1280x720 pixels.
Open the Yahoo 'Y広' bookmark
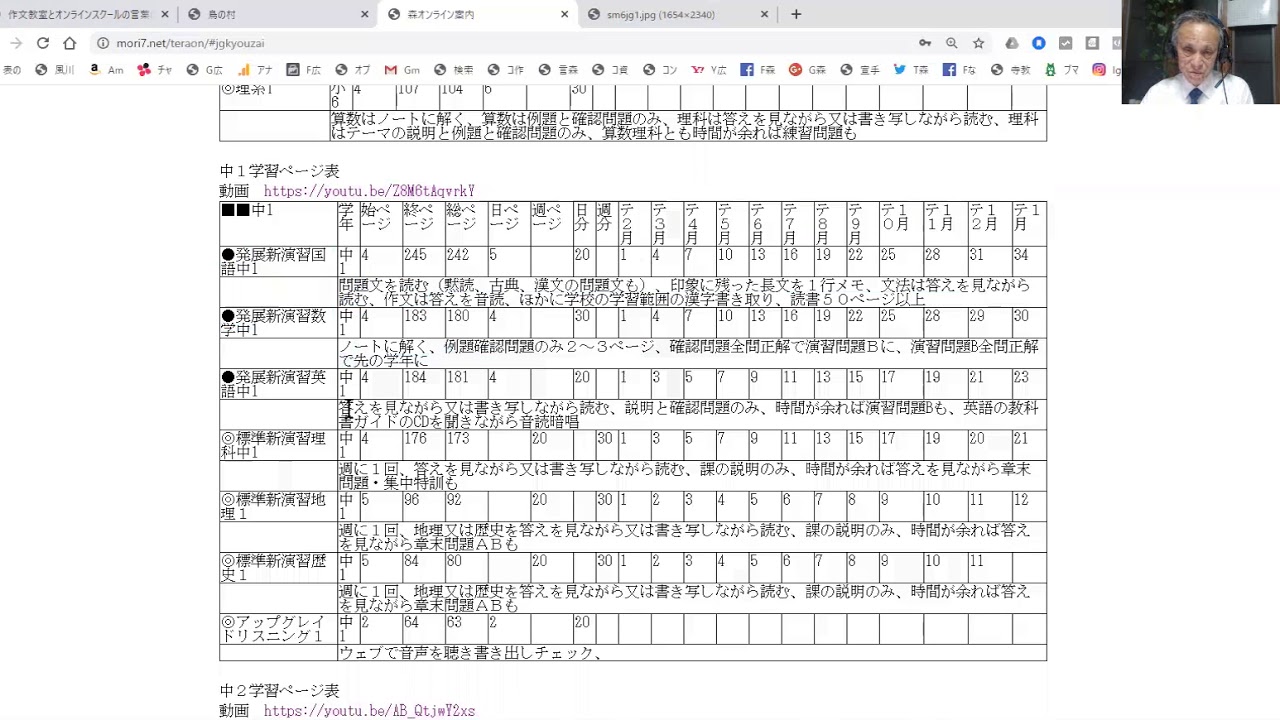point(708,70)
